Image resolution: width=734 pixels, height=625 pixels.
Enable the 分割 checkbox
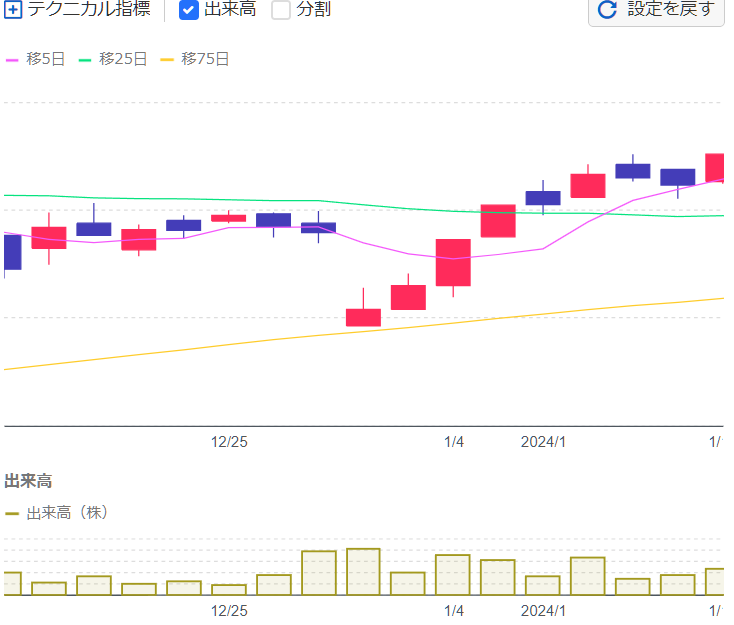(281, 10)
